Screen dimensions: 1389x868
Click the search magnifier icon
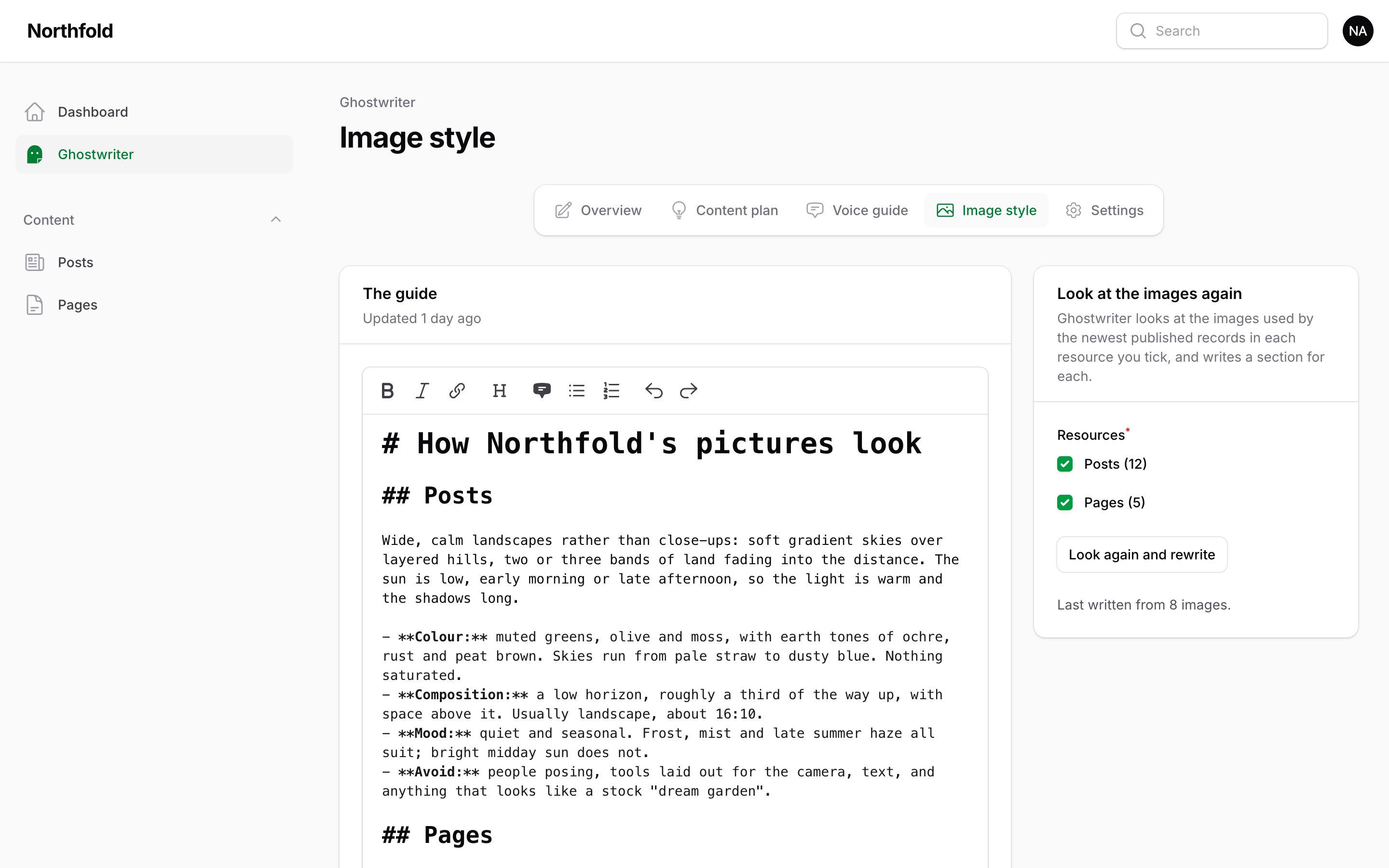(x=1138, y=31)
